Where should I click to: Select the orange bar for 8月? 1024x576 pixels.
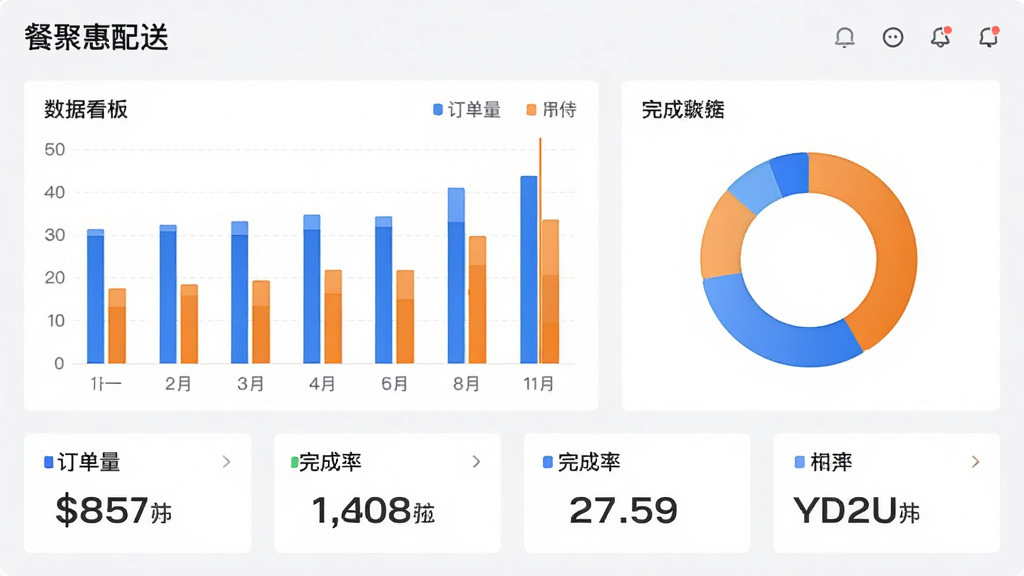477,300
